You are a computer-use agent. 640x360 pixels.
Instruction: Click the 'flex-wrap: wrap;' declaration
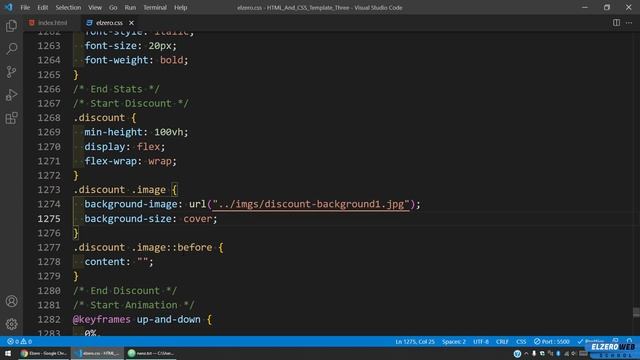tap(130, 161)
